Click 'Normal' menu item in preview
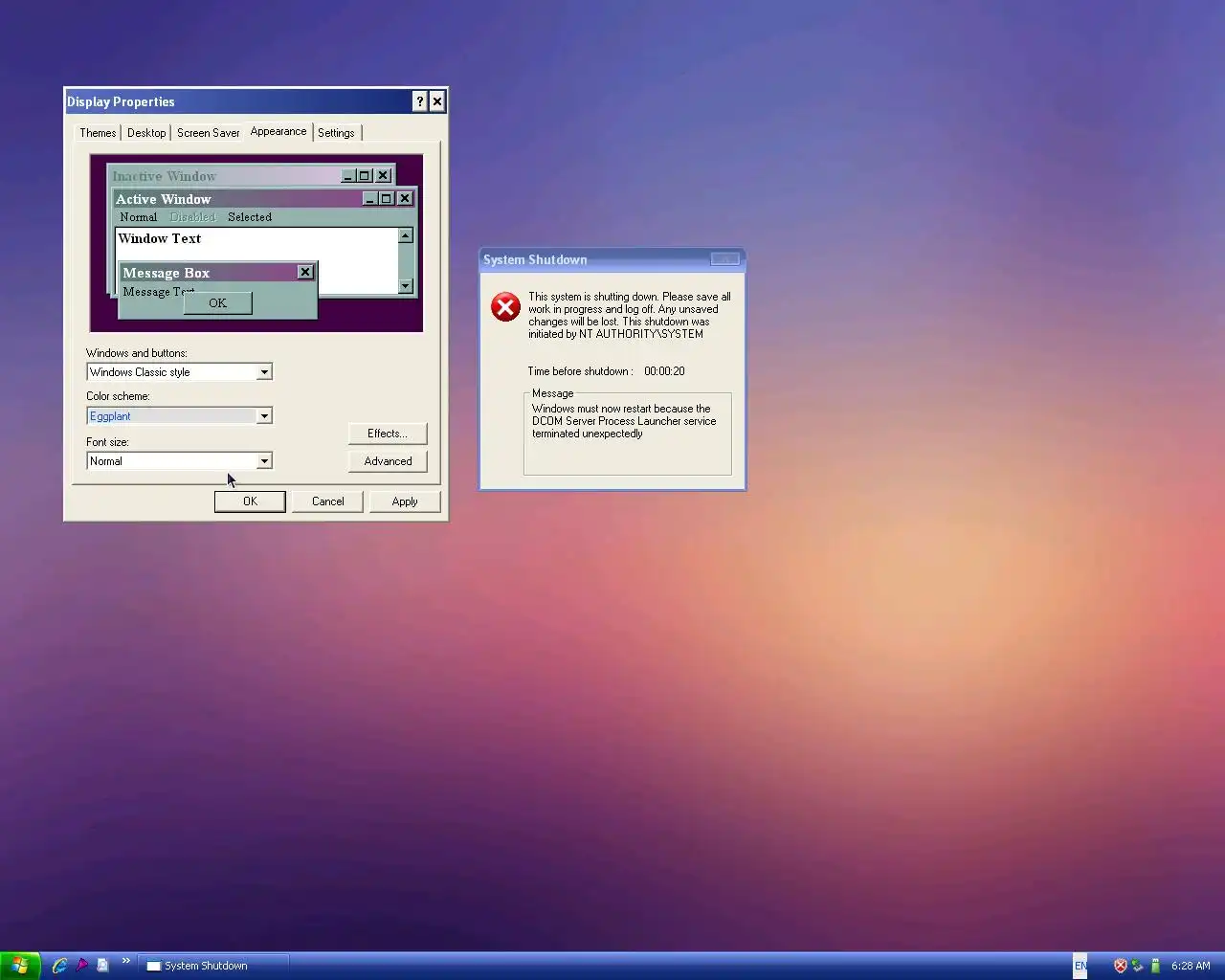 point(139,217)
